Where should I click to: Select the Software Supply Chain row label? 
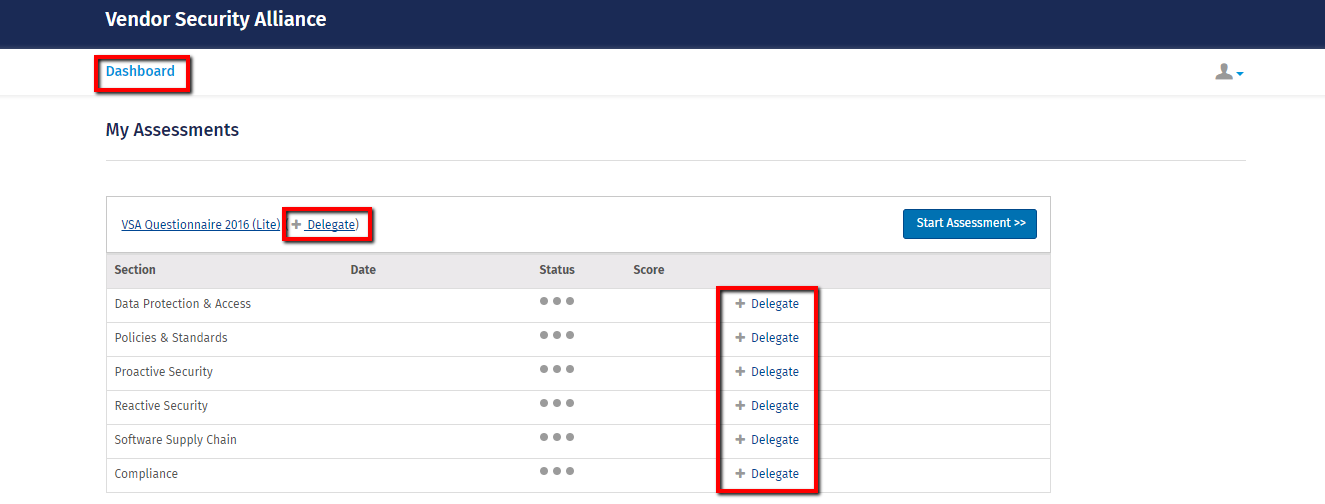coord(176,440)
